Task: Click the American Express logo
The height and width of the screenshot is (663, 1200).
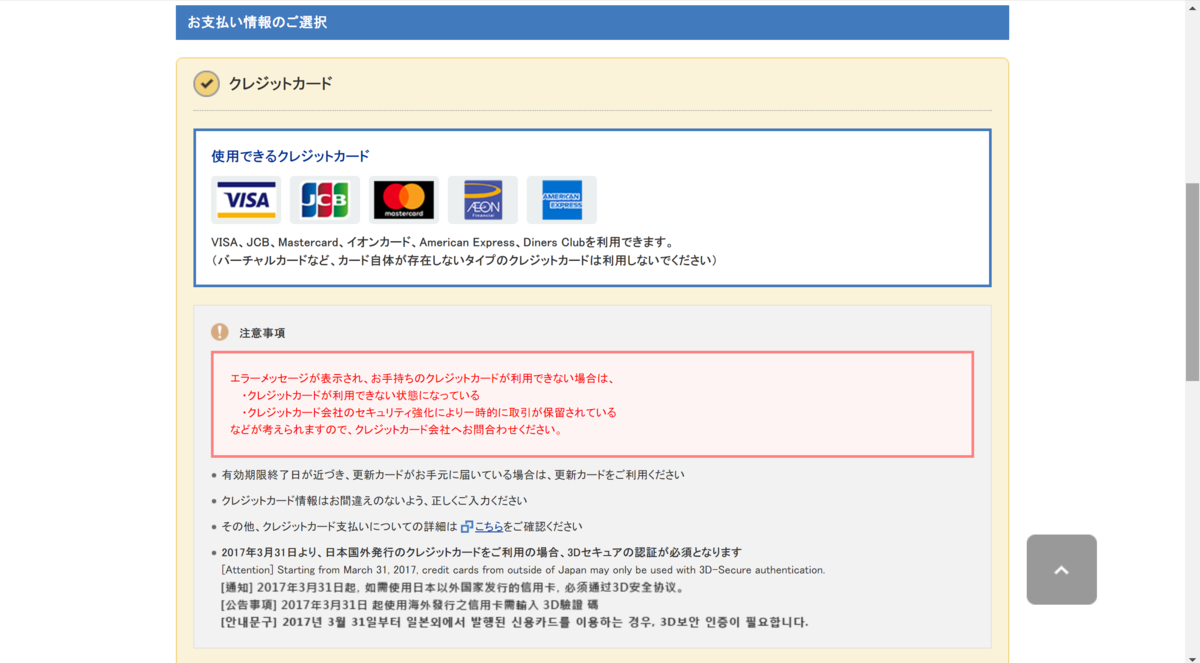Action: (x=562, y=200)
